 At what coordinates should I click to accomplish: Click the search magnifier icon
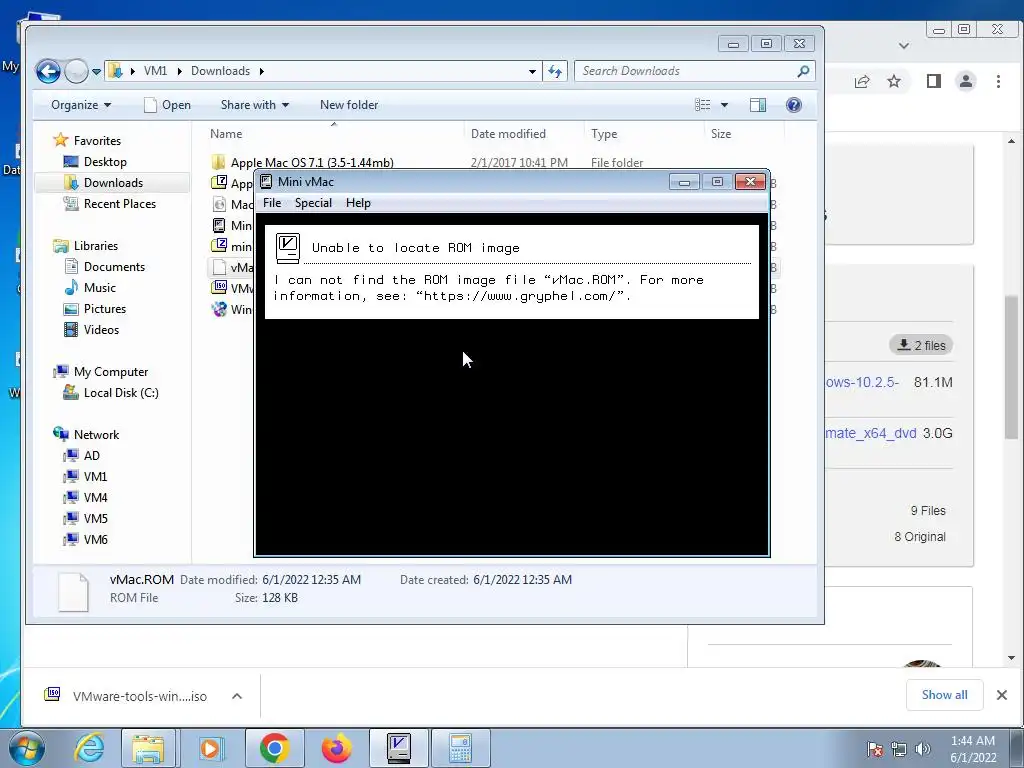[803, 71]
